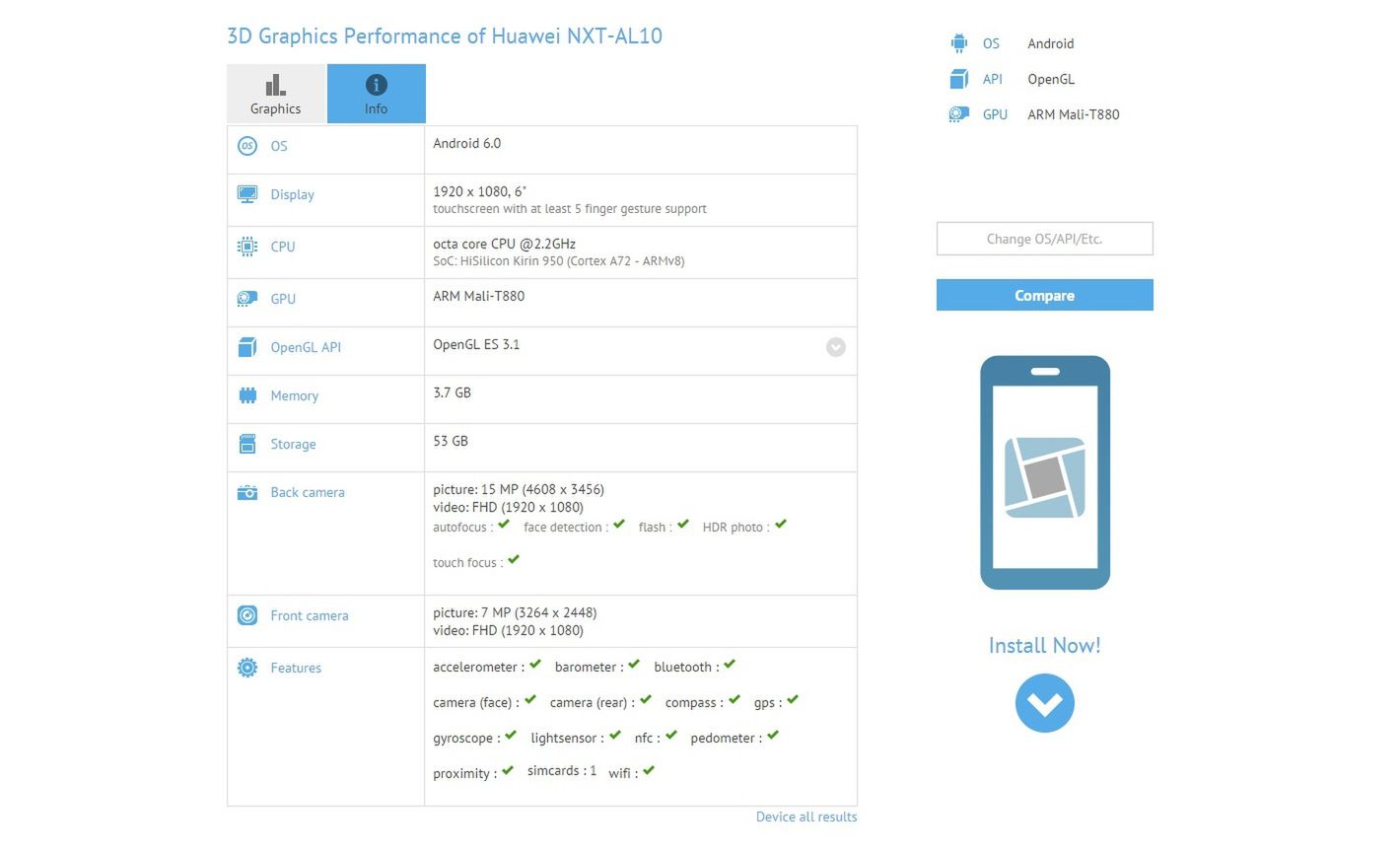Image resolution: width=1400 pixels, height=853 pixels.
Task: Click the Compare button
Action: pyautogui.click(x=1045, y=295)
